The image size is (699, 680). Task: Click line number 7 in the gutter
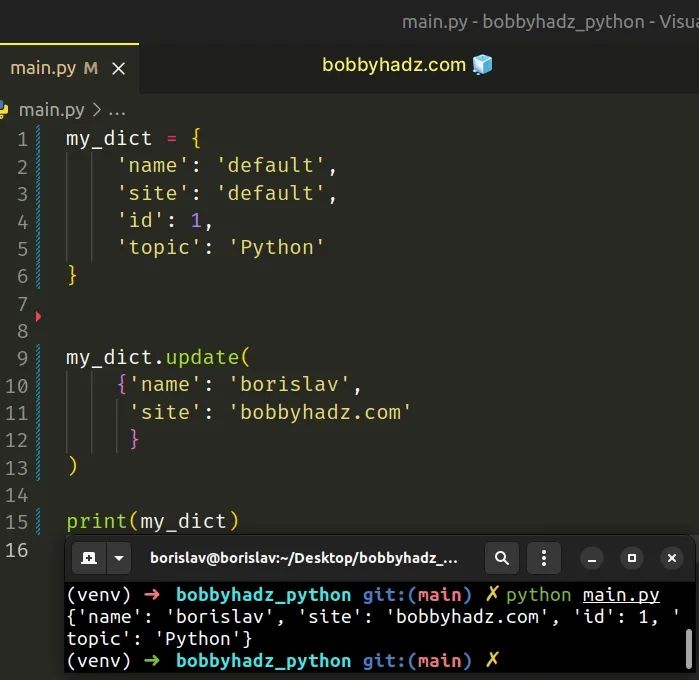pos(23,304)
